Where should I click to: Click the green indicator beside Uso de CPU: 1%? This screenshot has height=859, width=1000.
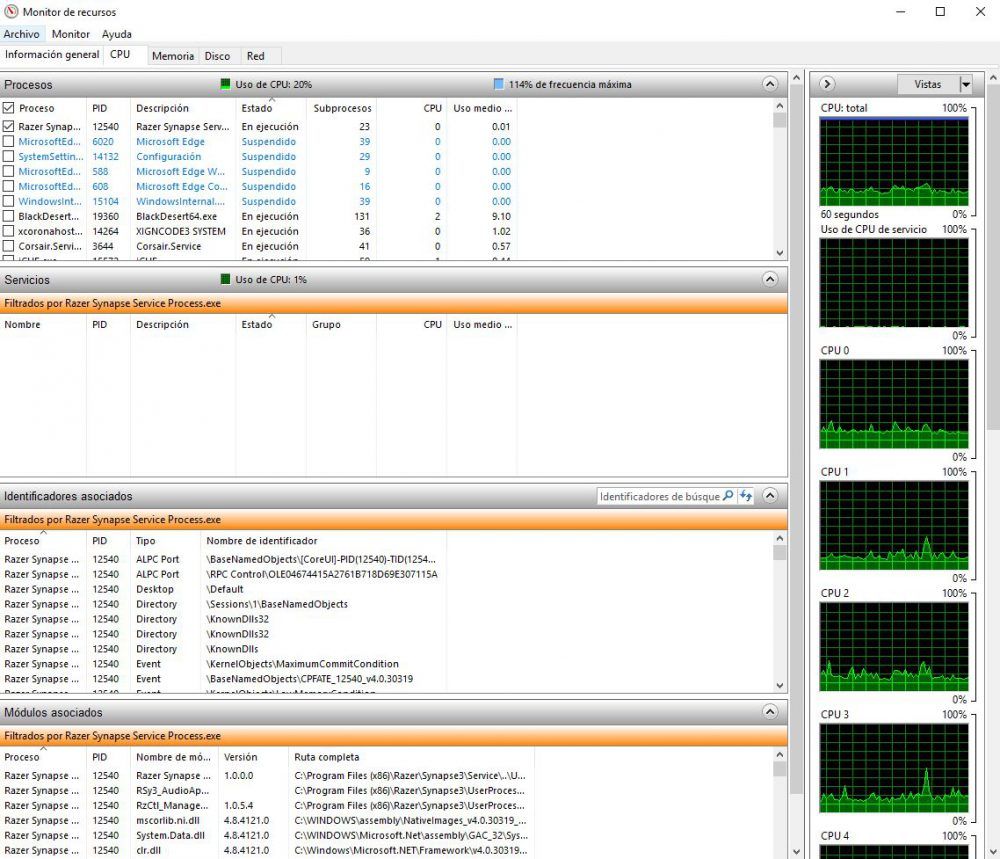tap(227, 279)
